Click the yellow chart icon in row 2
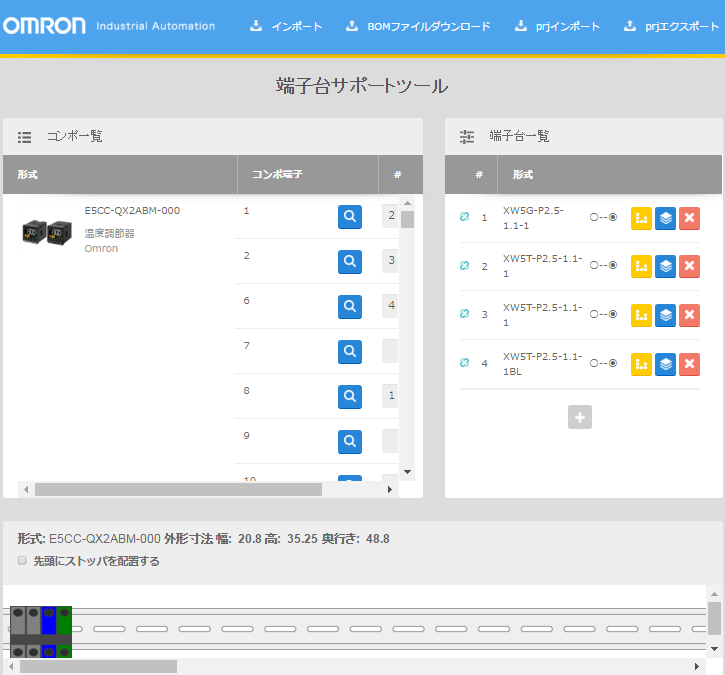This screenshot has height=675, width=725. coord(641,266)
